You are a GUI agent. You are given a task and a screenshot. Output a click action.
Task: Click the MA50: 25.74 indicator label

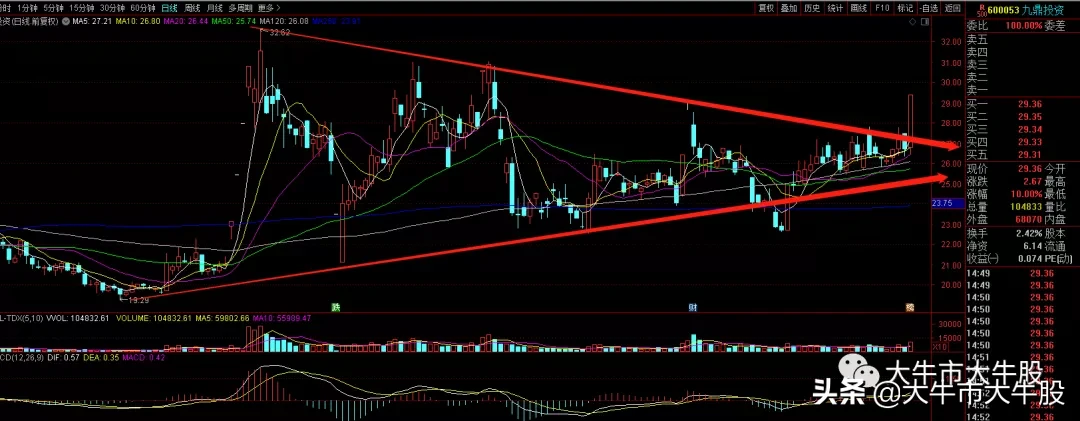point(234,22)
